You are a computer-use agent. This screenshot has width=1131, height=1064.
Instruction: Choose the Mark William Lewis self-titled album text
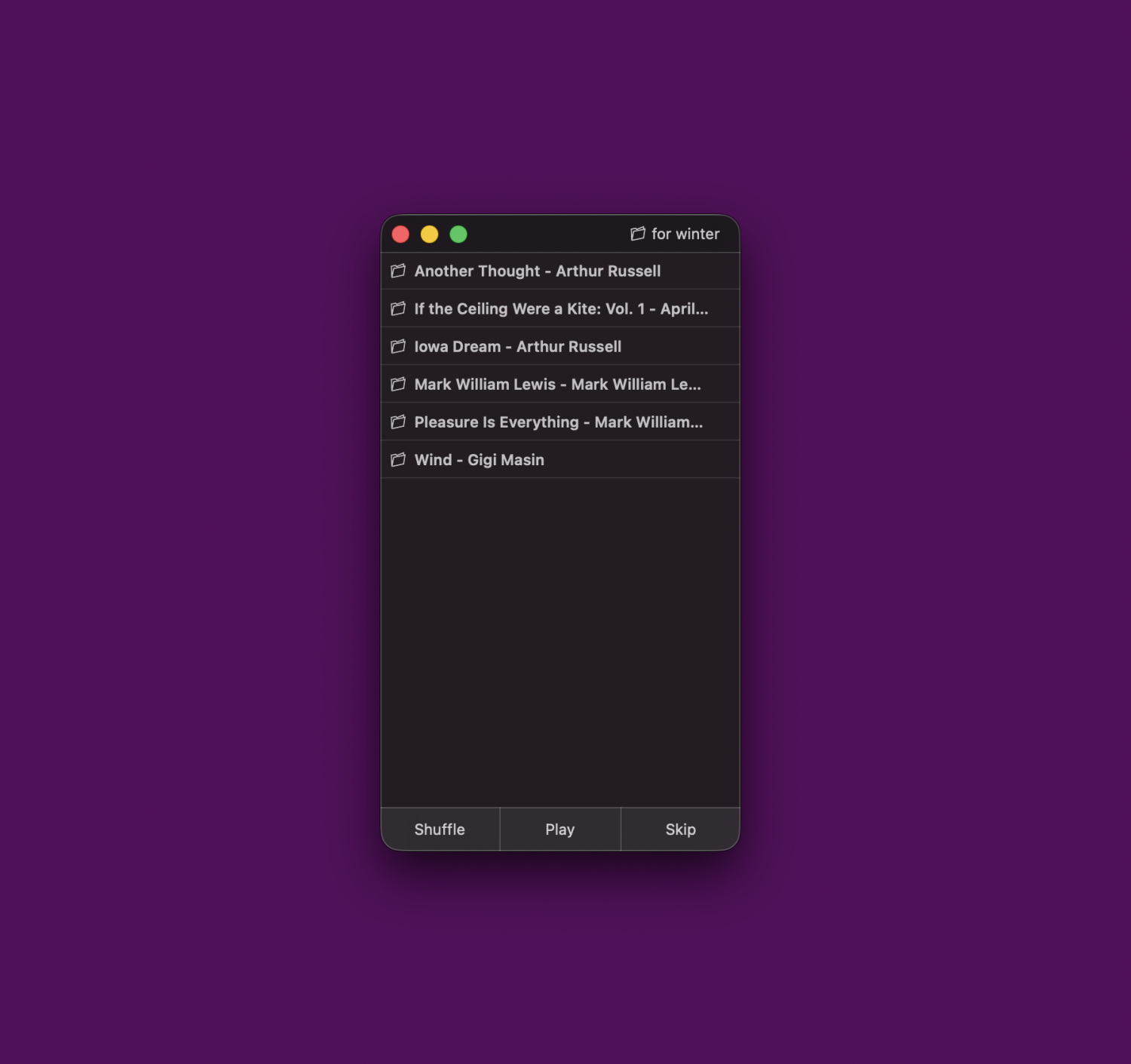pos(557,384)
